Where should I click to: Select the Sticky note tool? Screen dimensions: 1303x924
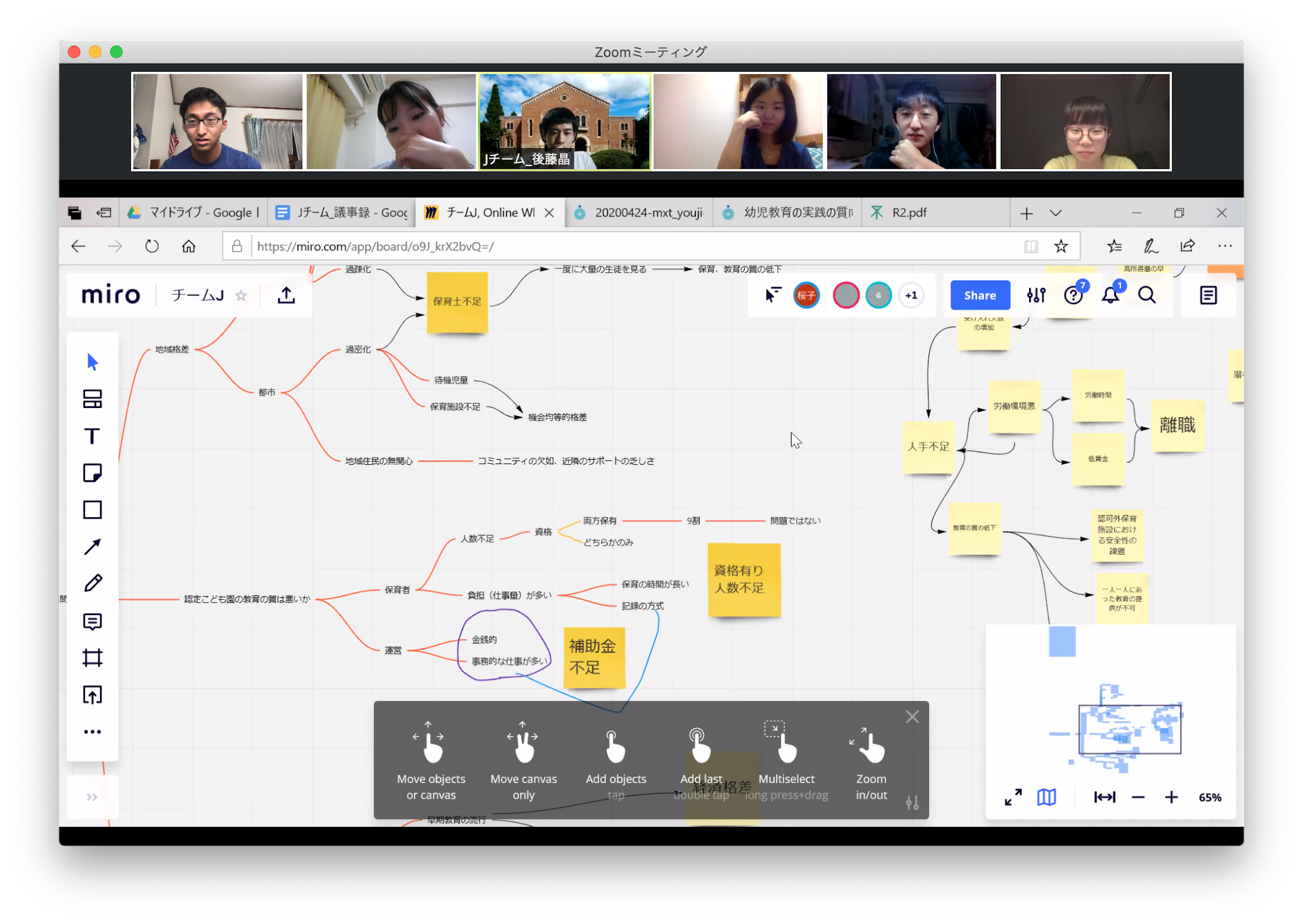pos(92,473)
